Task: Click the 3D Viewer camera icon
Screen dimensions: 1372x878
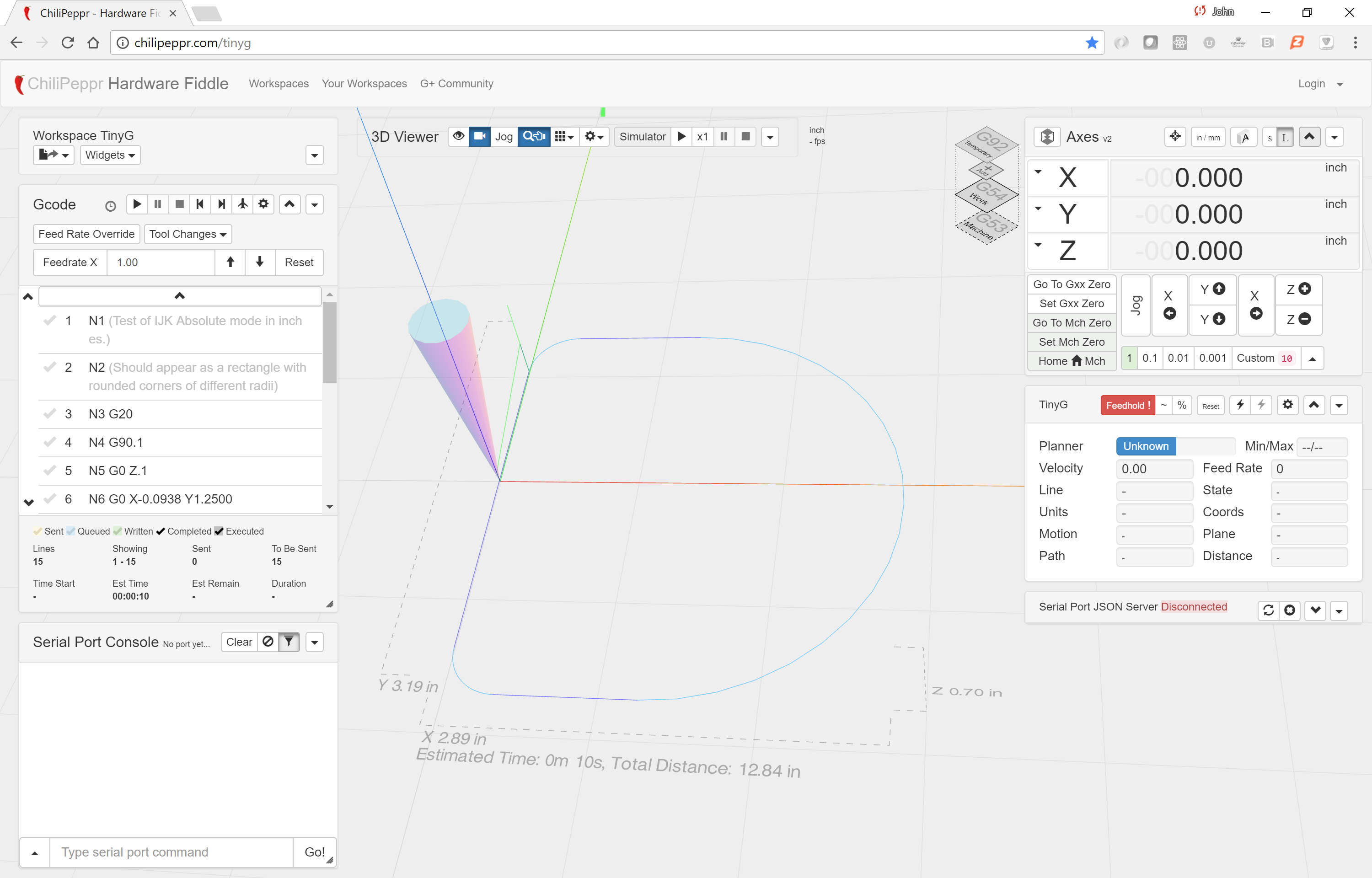Action: tap(479, 137)
